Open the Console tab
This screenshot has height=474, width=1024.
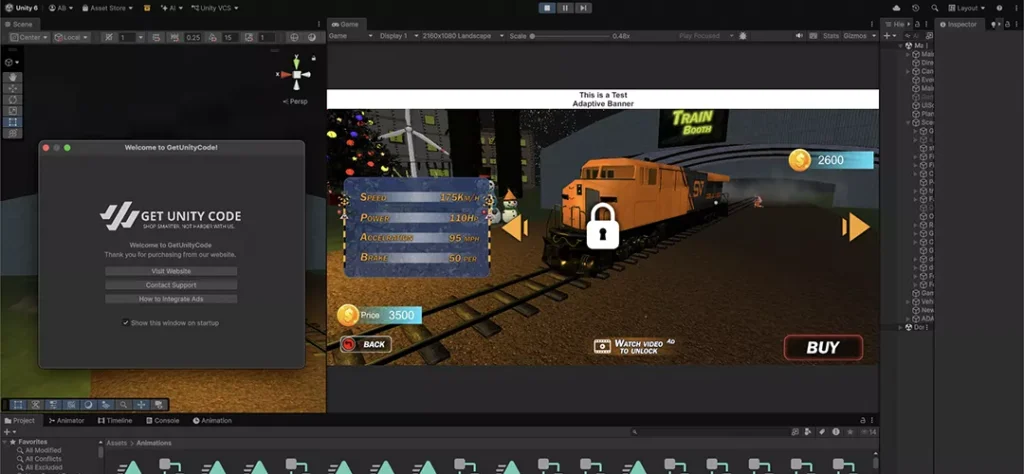pyautogui.click(x=163, y=420)
